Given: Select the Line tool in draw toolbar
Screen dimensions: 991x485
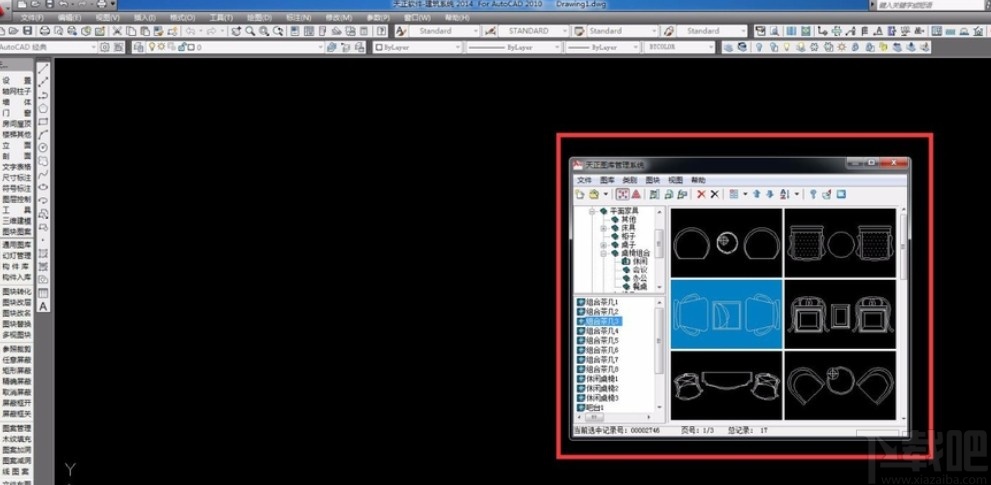Looking at the screenshot, I should click(44, 69).
